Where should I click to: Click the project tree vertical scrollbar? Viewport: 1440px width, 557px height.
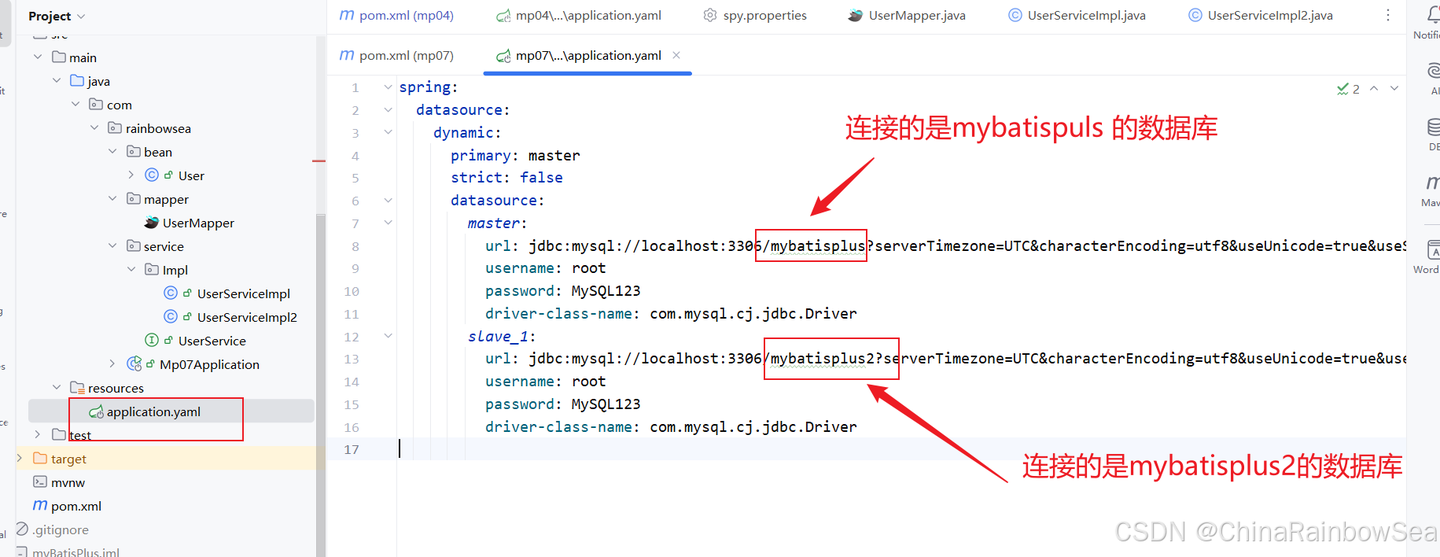[x=321, y=385]
